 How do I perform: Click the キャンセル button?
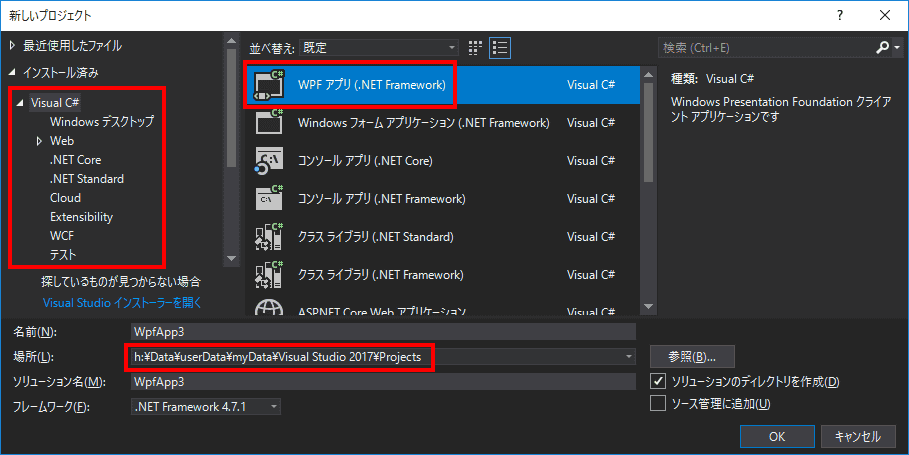(857, 436)
